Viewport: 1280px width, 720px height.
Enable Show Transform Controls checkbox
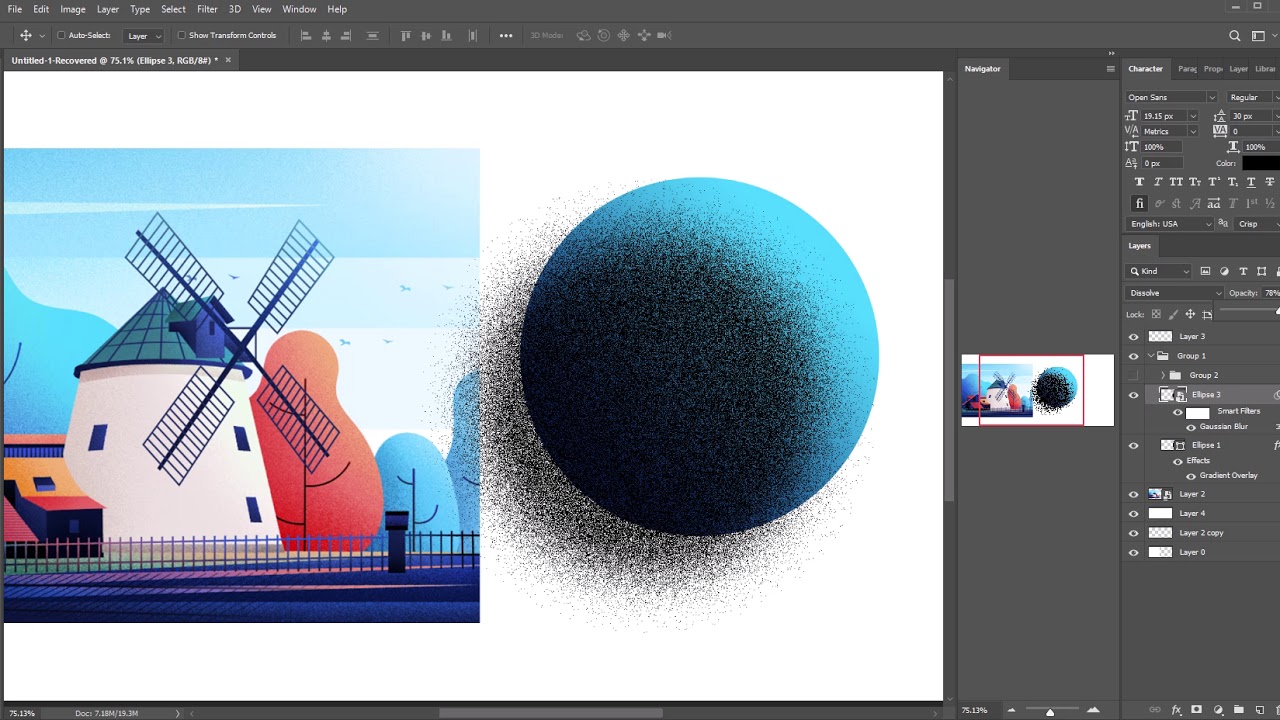pos(181,35)
